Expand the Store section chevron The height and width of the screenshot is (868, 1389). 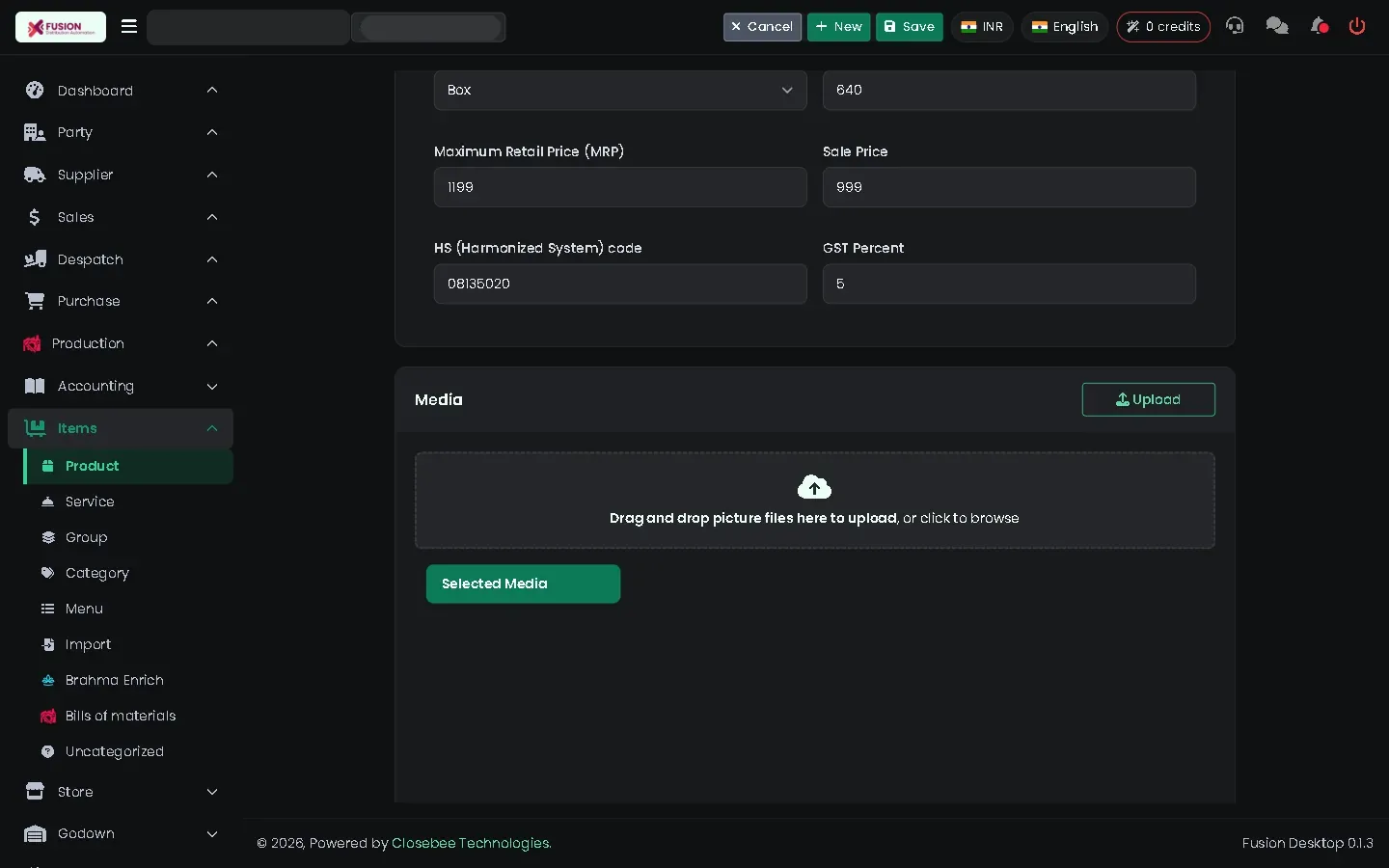tap(212, 792)
